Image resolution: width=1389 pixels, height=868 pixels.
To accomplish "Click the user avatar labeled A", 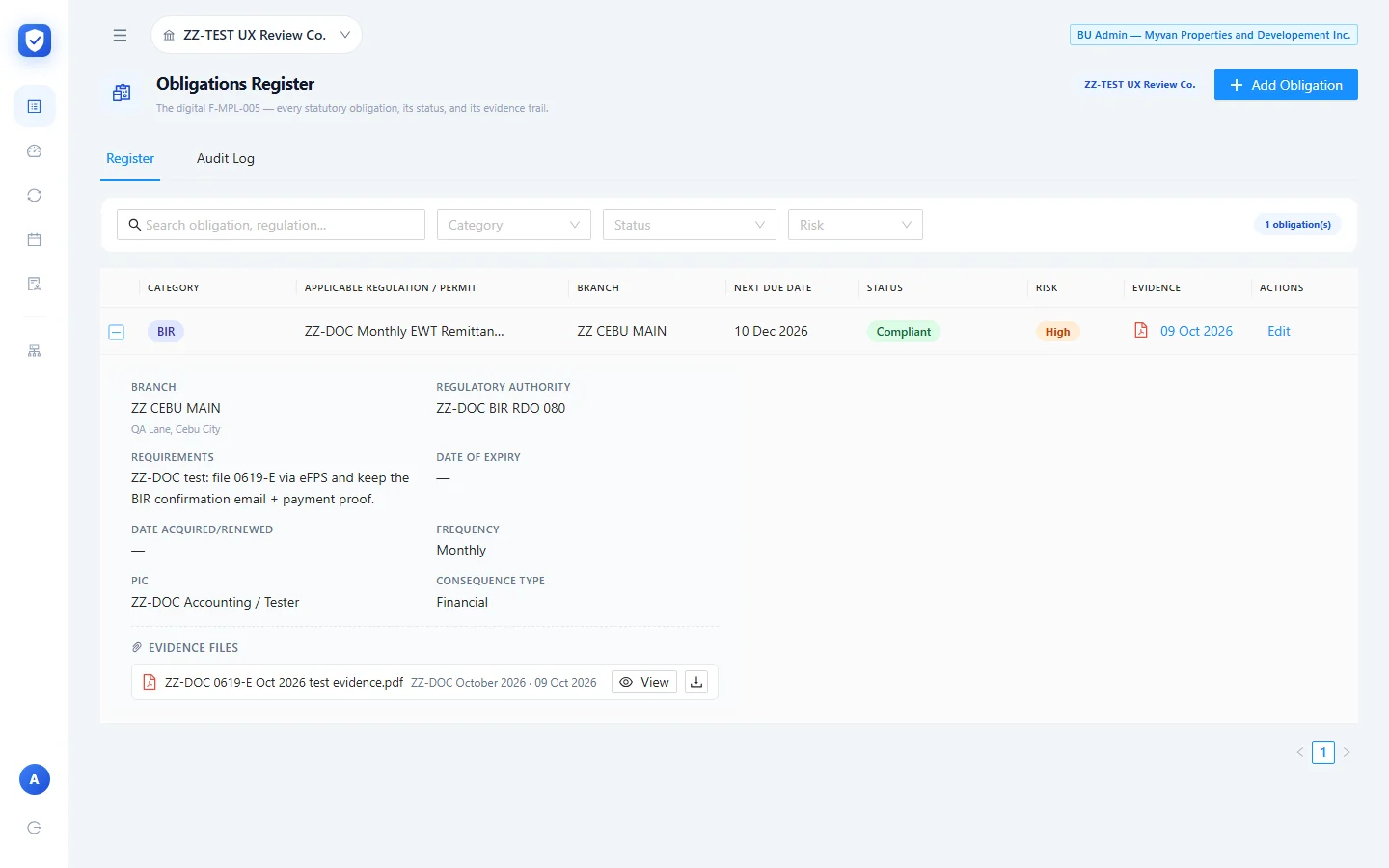I will pos(35,779).
